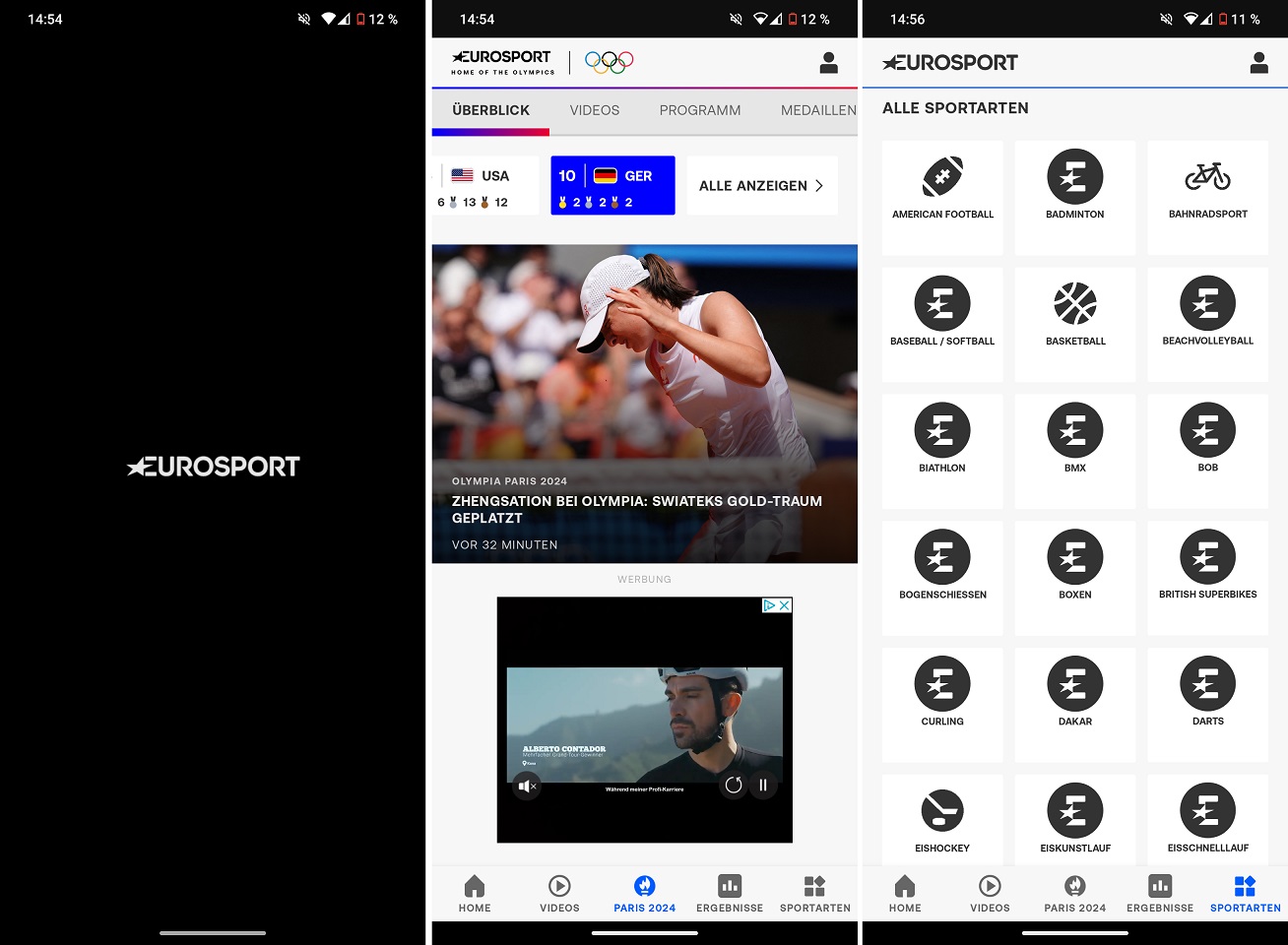
Task: Select the GER medal card
Action: 612,185
